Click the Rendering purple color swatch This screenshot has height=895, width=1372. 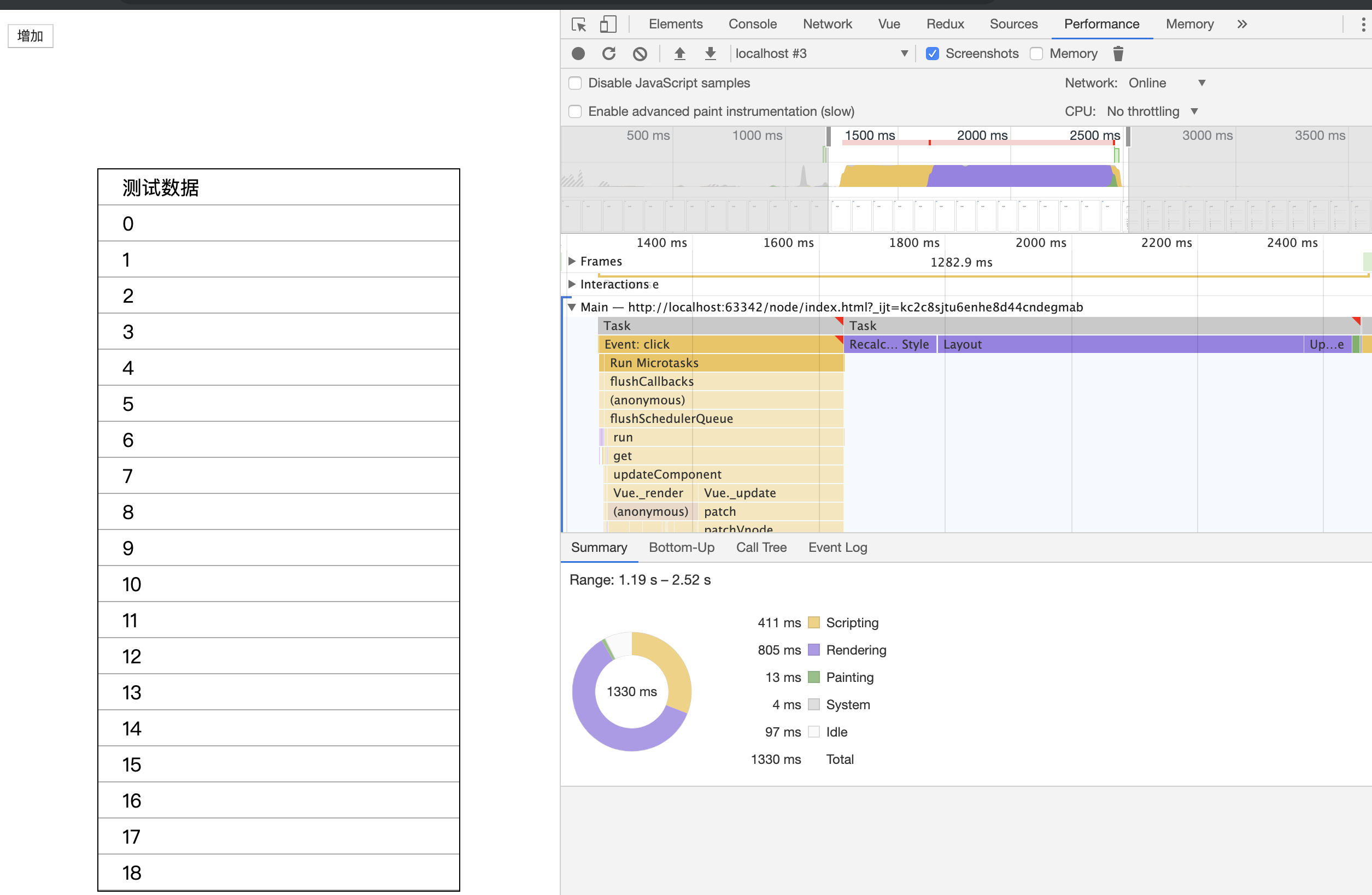point(813,650)
